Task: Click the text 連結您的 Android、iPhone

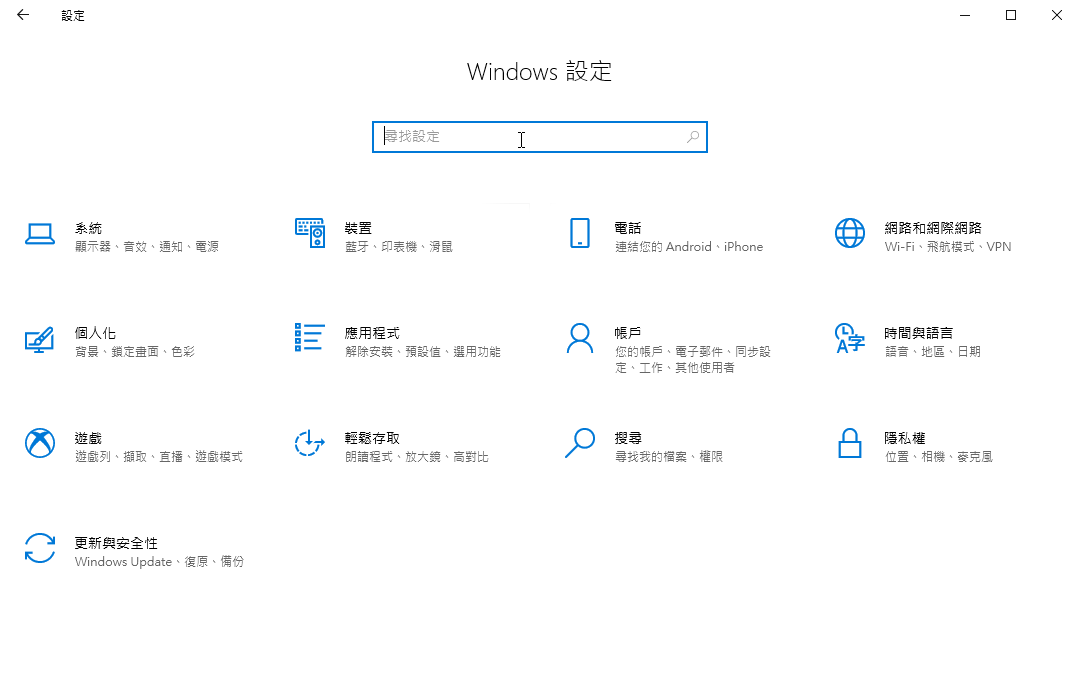Action: coord(689,247)
